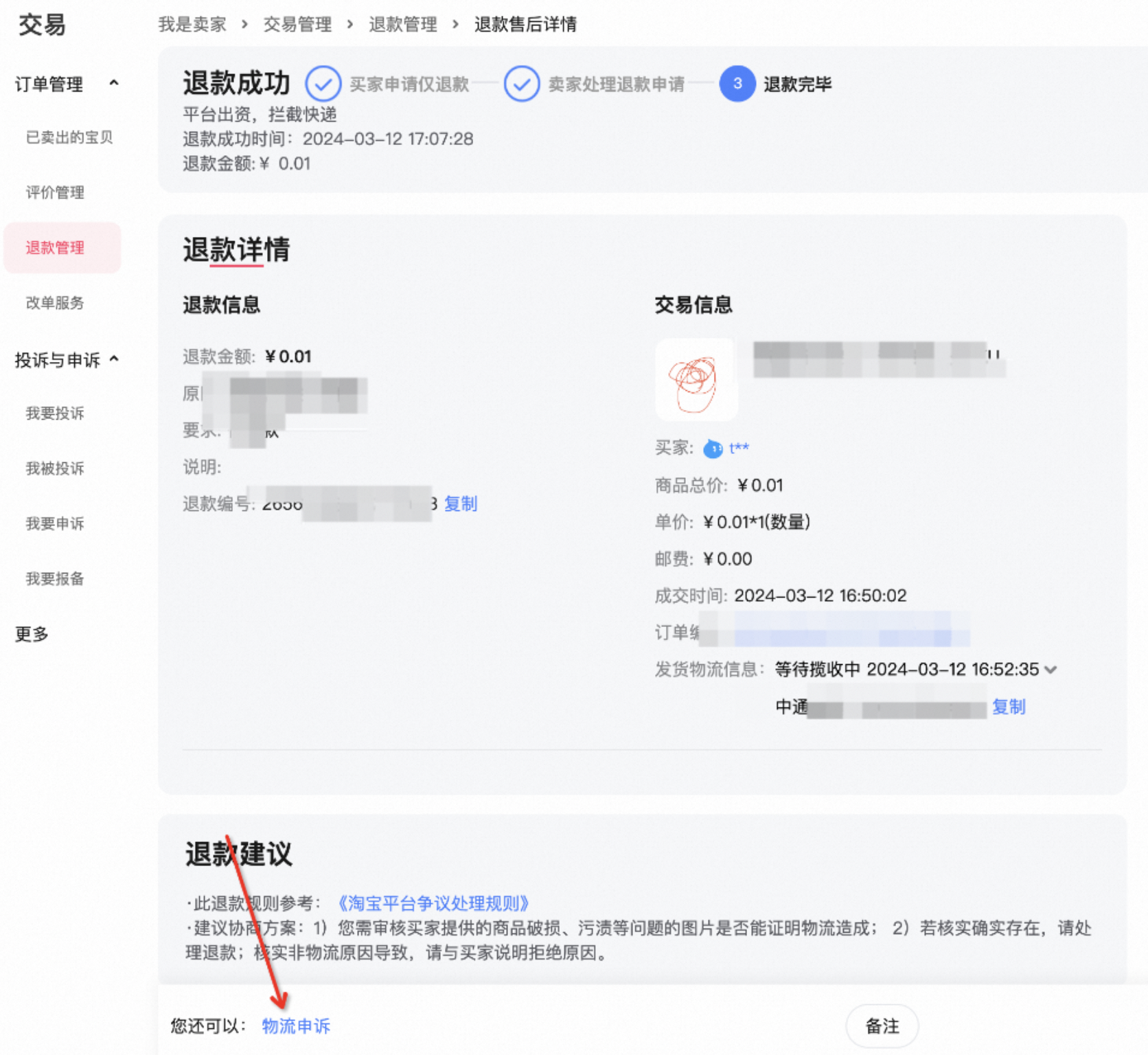Click the buyer avatar icon next to t**
Viewport: 1148px width, 1055px height.
point(713,449)
